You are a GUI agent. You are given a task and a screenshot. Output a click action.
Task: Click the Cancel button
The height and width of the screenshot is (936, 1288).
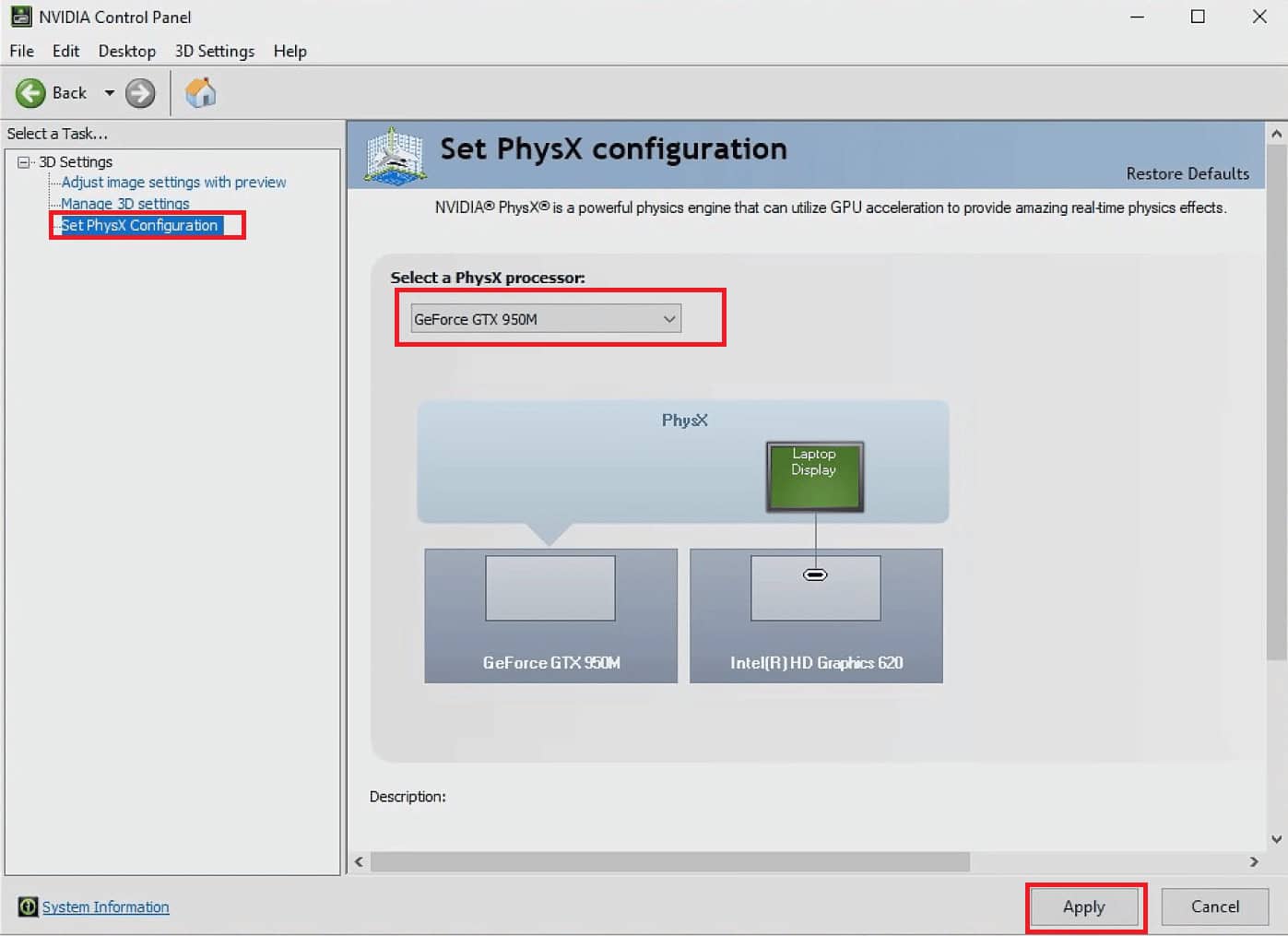point(1215,906)
